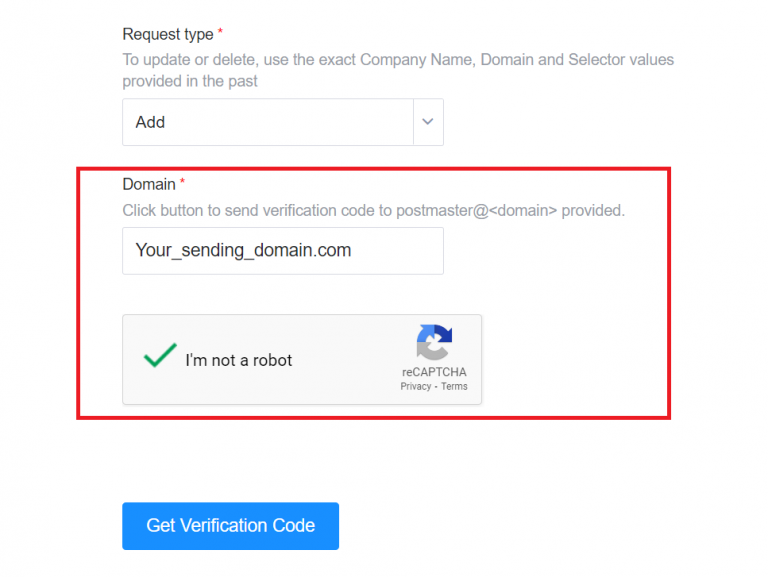
Task: Click the dot separator between Privacy and Terms
Action: (x=436, y=387)
